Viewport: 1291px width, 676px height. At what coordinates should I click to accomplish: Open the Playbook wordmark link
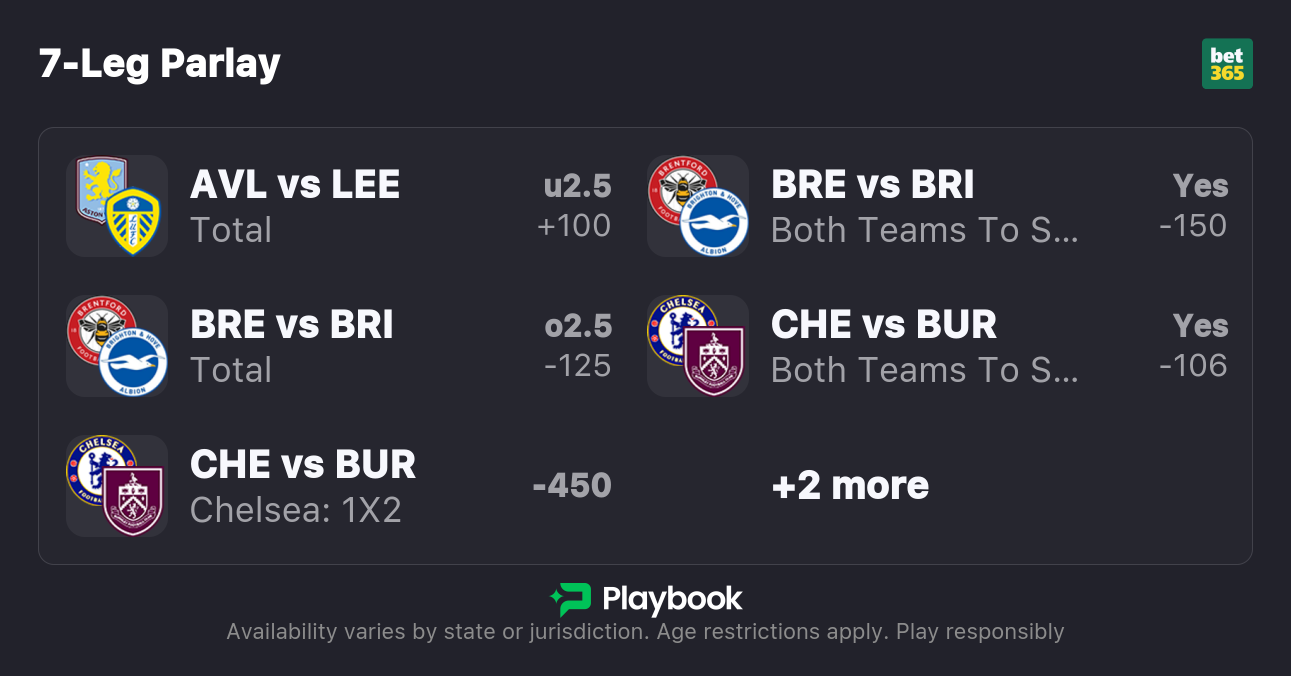pos(672,599)
